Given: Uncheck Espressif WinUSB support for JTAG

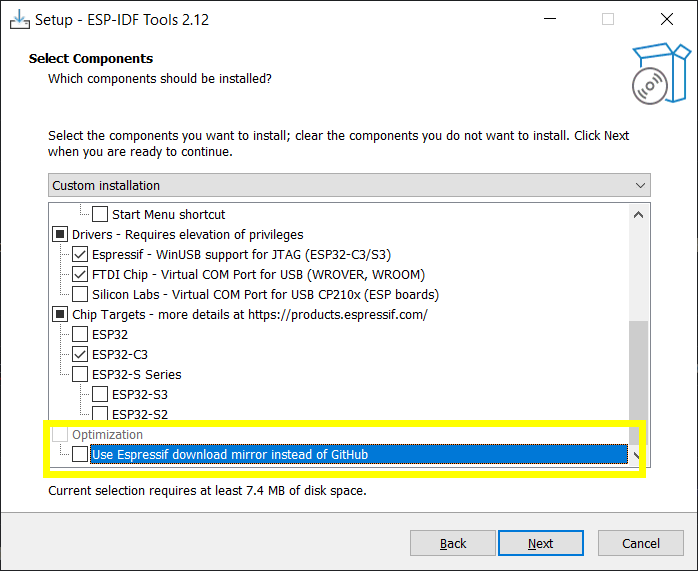Looking at the screenshot, I should click(x=80, y=255).
